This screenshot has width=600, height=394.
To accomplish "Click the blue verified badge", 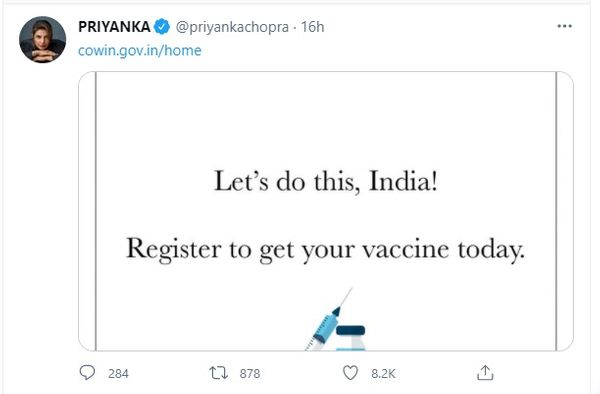I will pyautogui.click(x=162, y=27).
